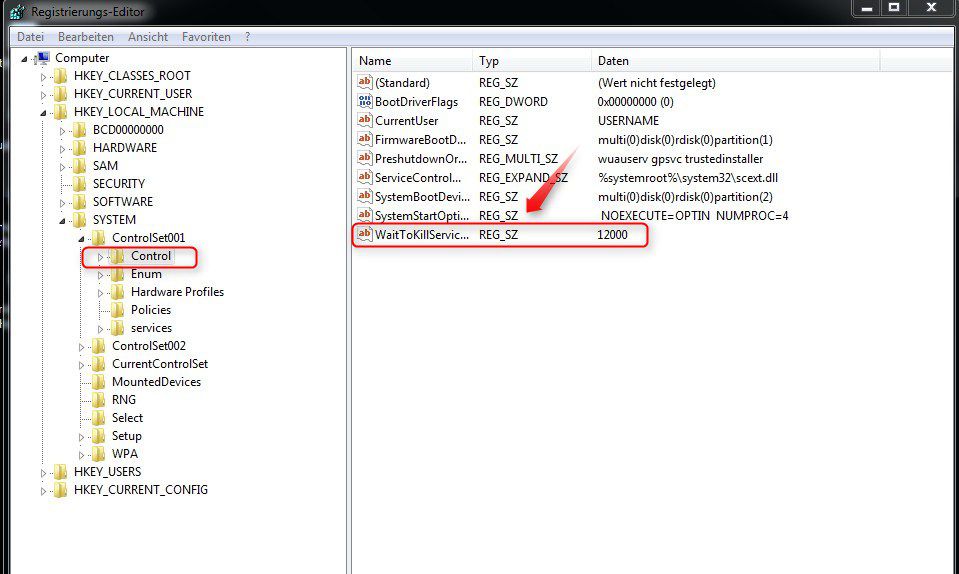Click the Hardware Profiles folder icon
Image resolution: width=959 pixels, height=574 pixels.
point(117,292)
